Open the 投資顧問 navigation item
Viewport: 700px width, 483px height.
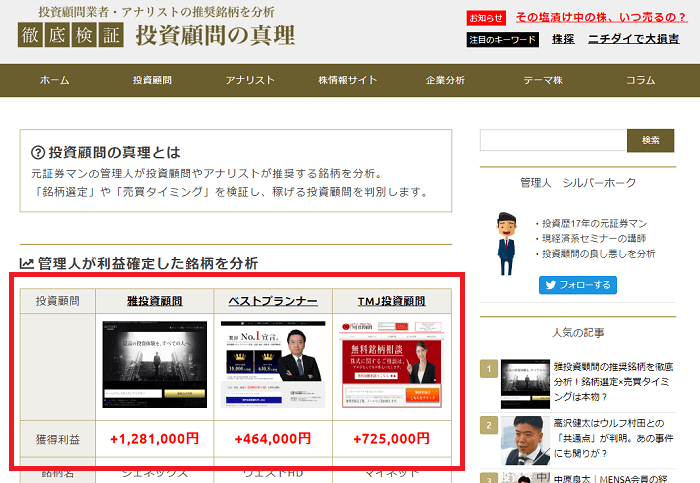[x=152, y=80]
